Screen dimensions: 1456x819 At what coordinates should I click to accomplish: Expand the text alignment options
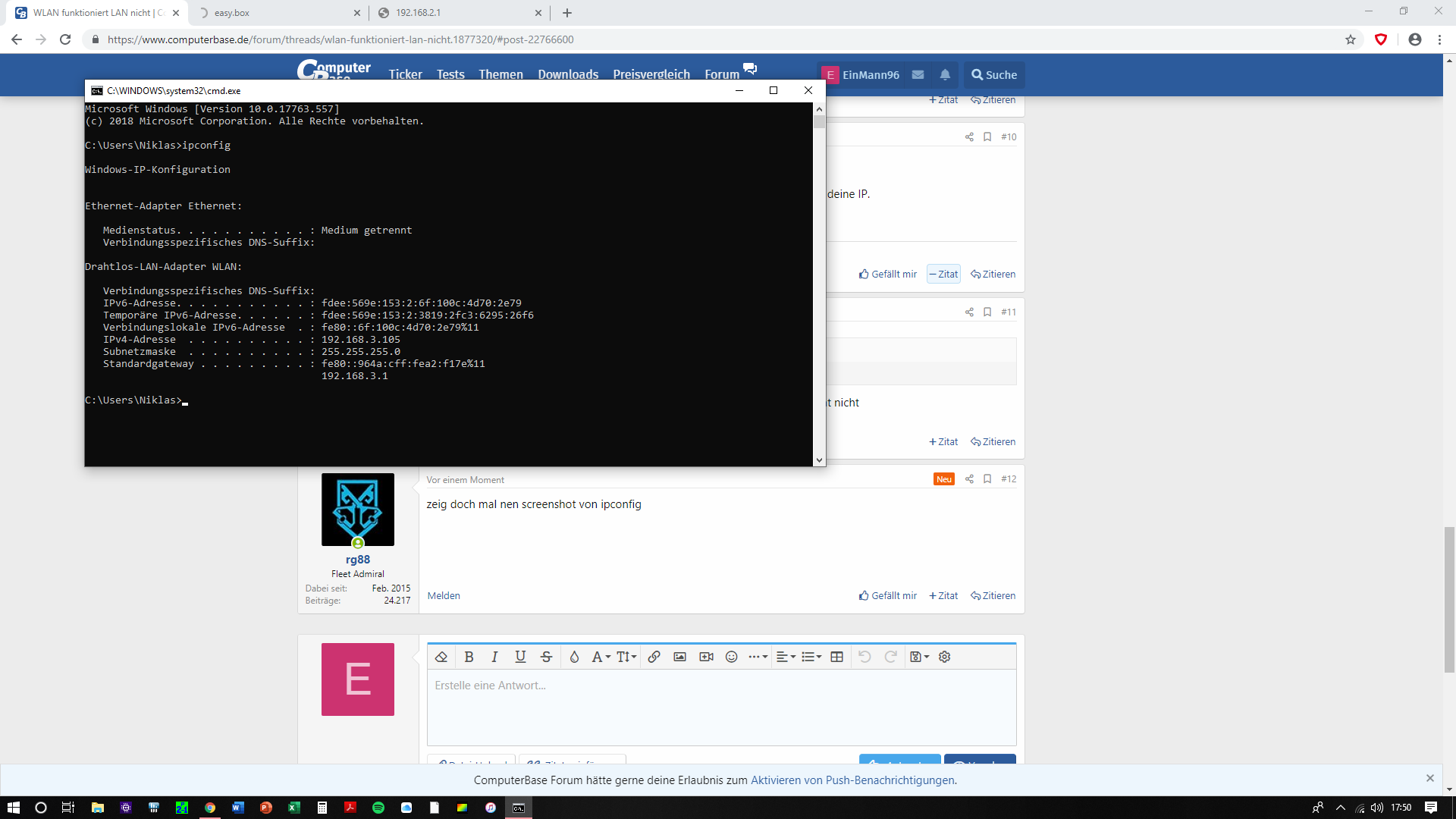785,657
